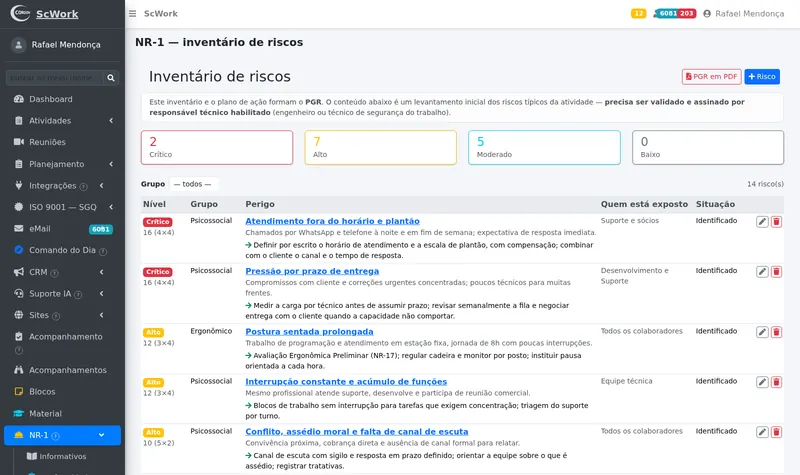The width and height of the screenshot is (800, 475).
Task: Collapse the NR-1 sidebar menu
Action: [62, 435]
